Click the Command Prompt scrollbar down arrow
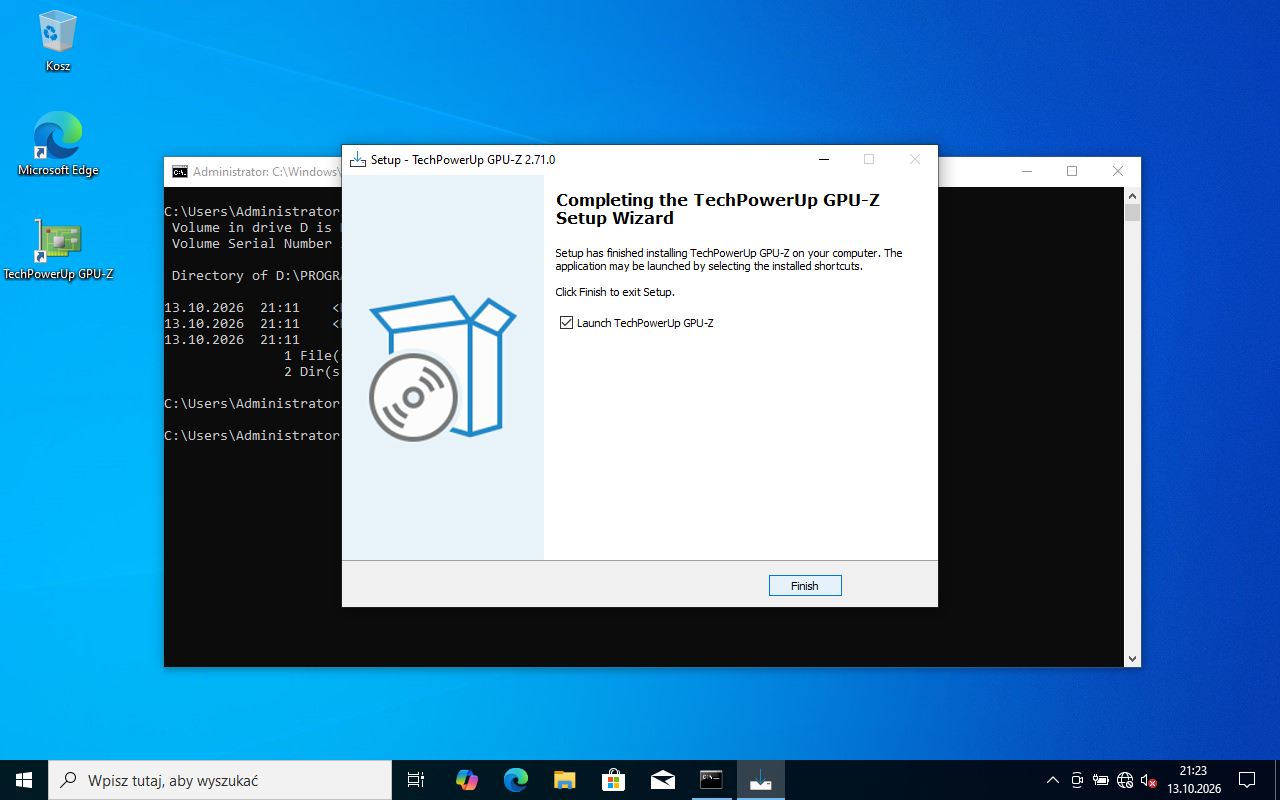Image resolution: width=1280 pixels, height=800 pixels. tap(1132, 658)
